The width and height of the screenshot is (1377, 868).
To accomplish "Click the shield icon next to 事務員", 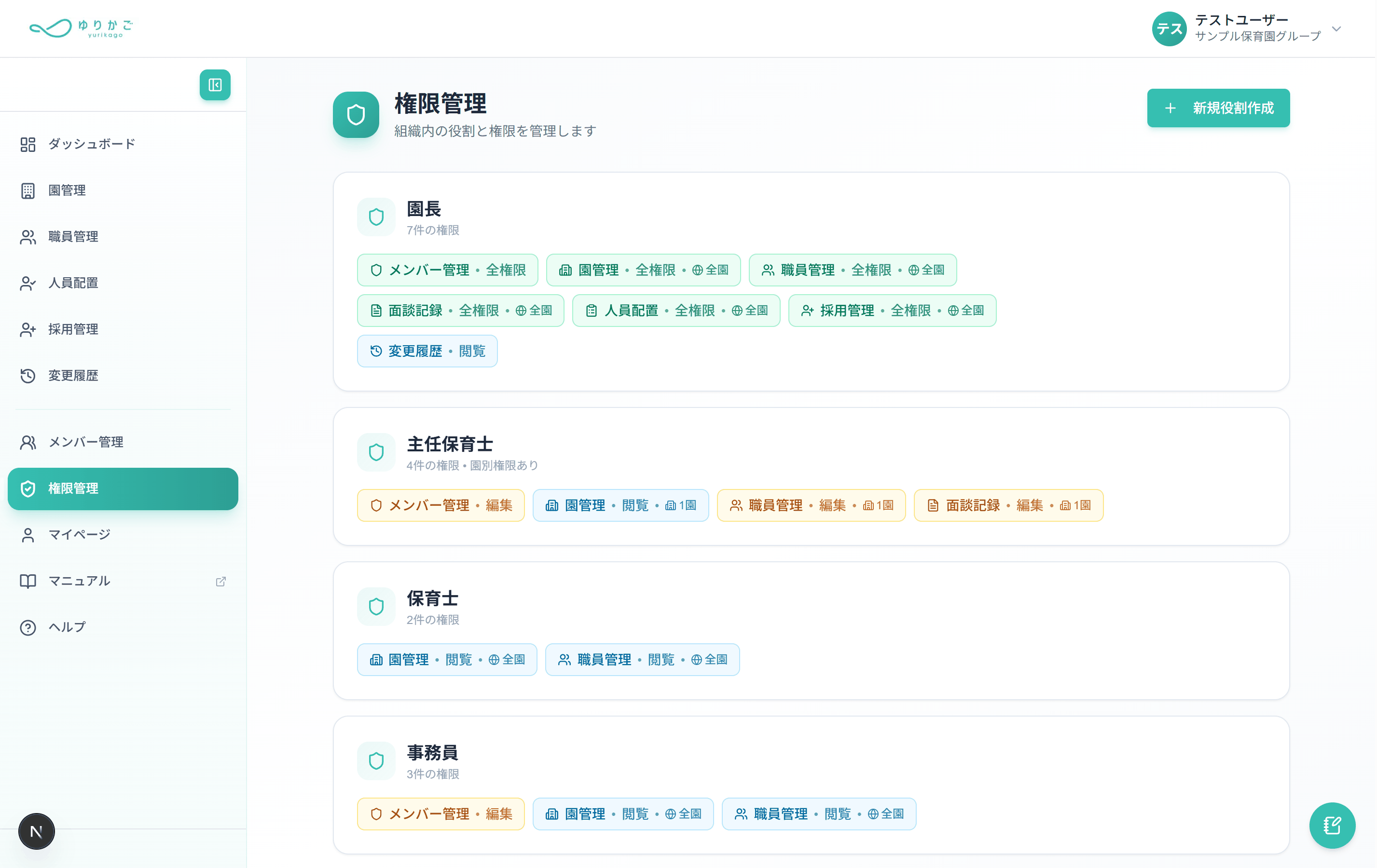I will [x=376, y=761].
